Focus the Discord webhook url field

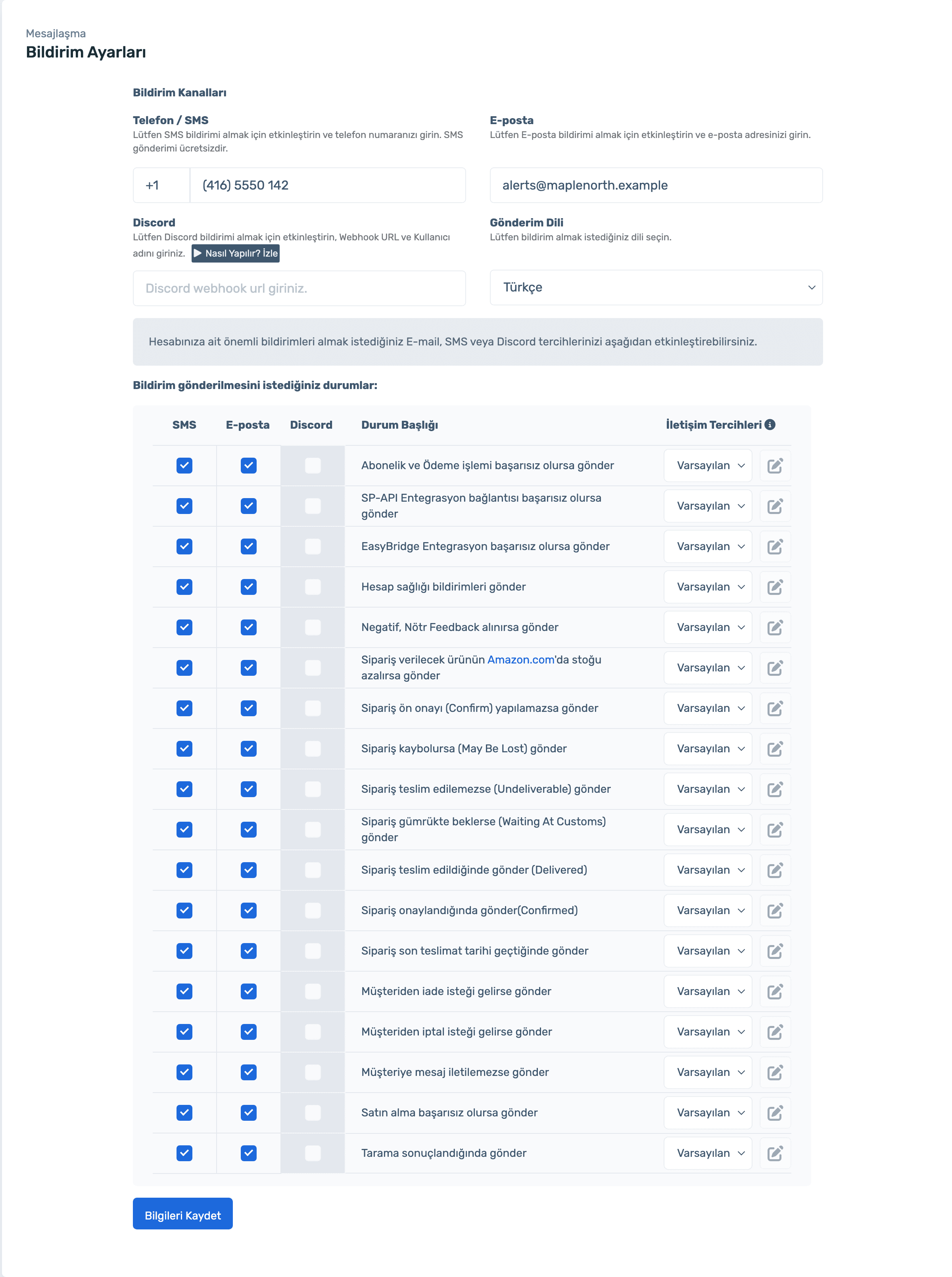coord(299,288)
